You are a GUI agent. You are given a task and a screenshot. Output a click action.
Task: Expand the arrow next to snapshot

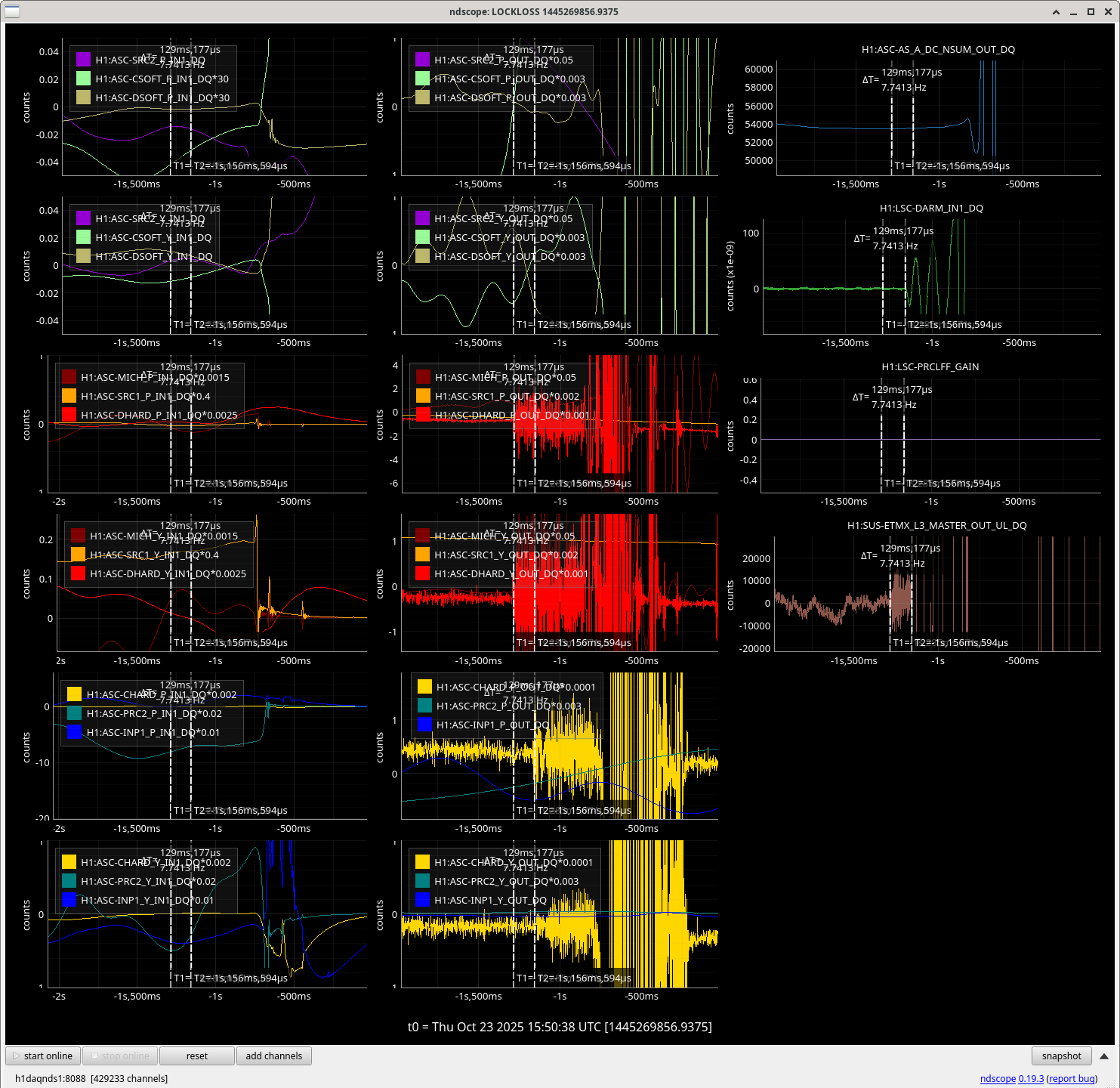[1103, 1056]
